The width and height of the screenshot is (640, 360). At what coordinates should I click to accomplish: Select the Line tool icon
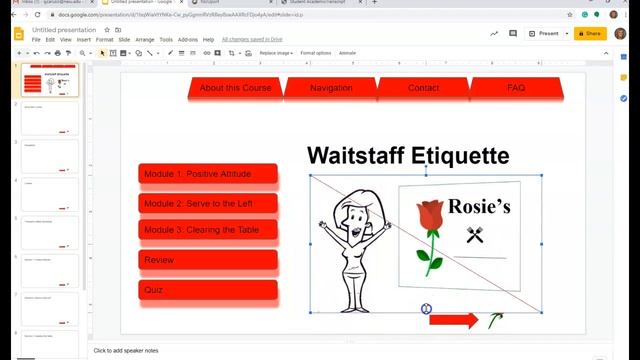(150, 53)
